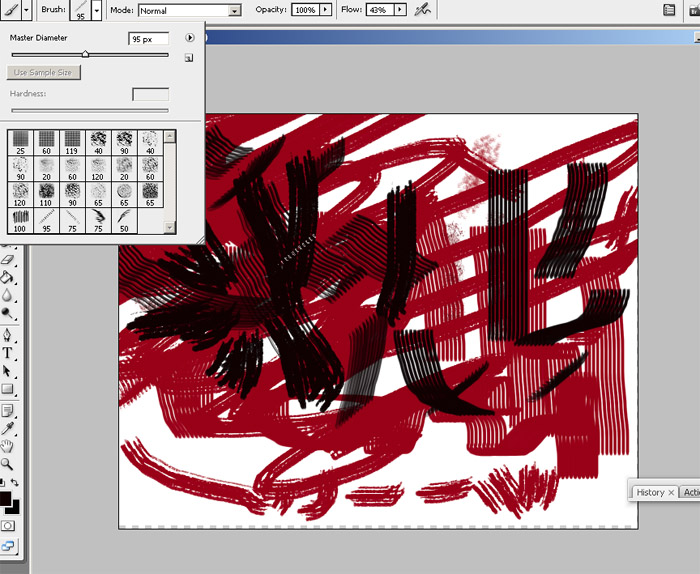Select the Hand tool

pos(7,446)
